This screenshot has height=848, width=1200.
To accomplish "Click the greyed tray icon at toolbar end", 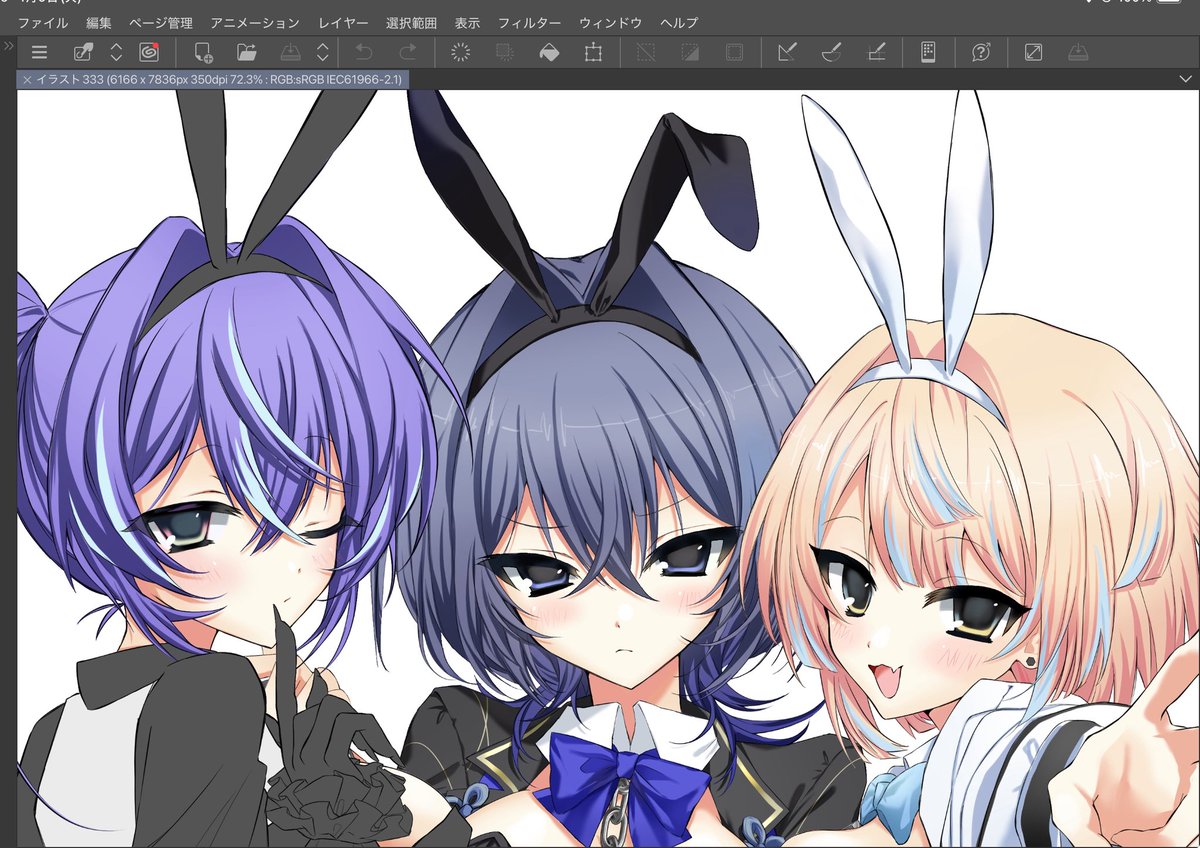I will click(x=1078, y=53).
